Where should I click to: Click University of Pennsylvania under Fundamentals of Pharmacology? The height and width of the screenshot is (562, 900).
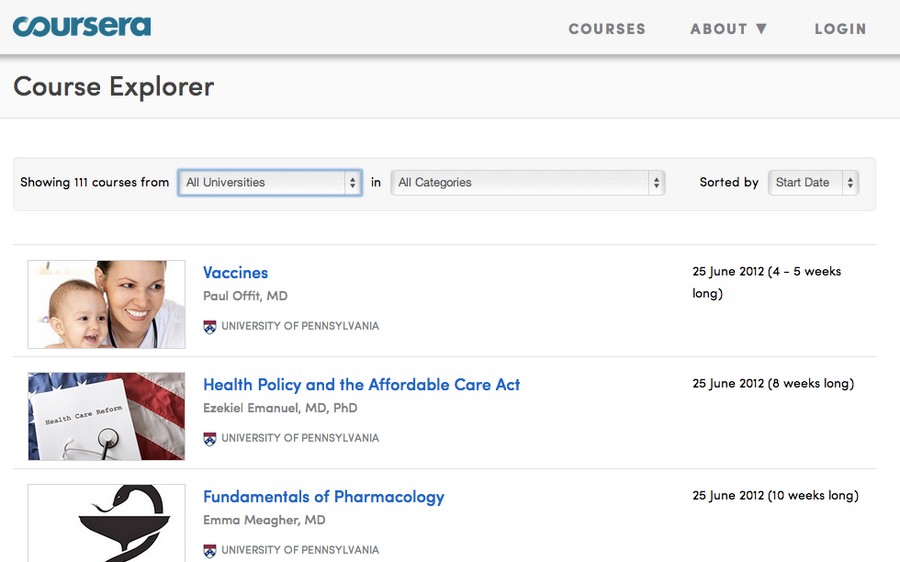point(300,550)
